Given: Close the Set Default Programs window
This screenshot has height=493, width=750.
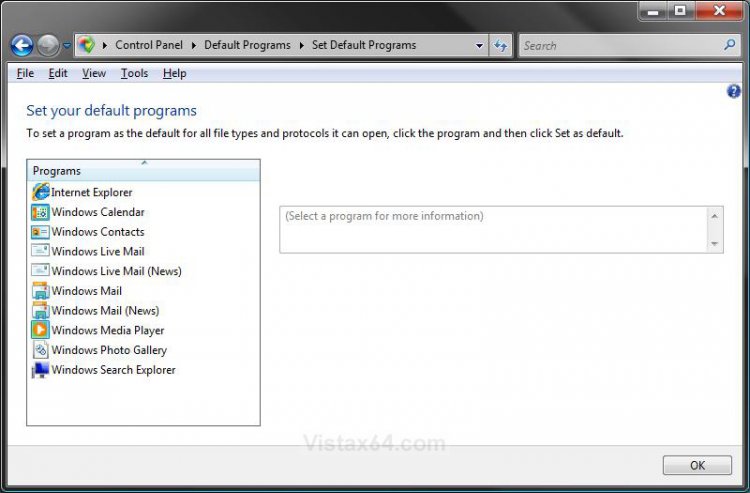Looking at the screenshot, I should tap(719, 11).
